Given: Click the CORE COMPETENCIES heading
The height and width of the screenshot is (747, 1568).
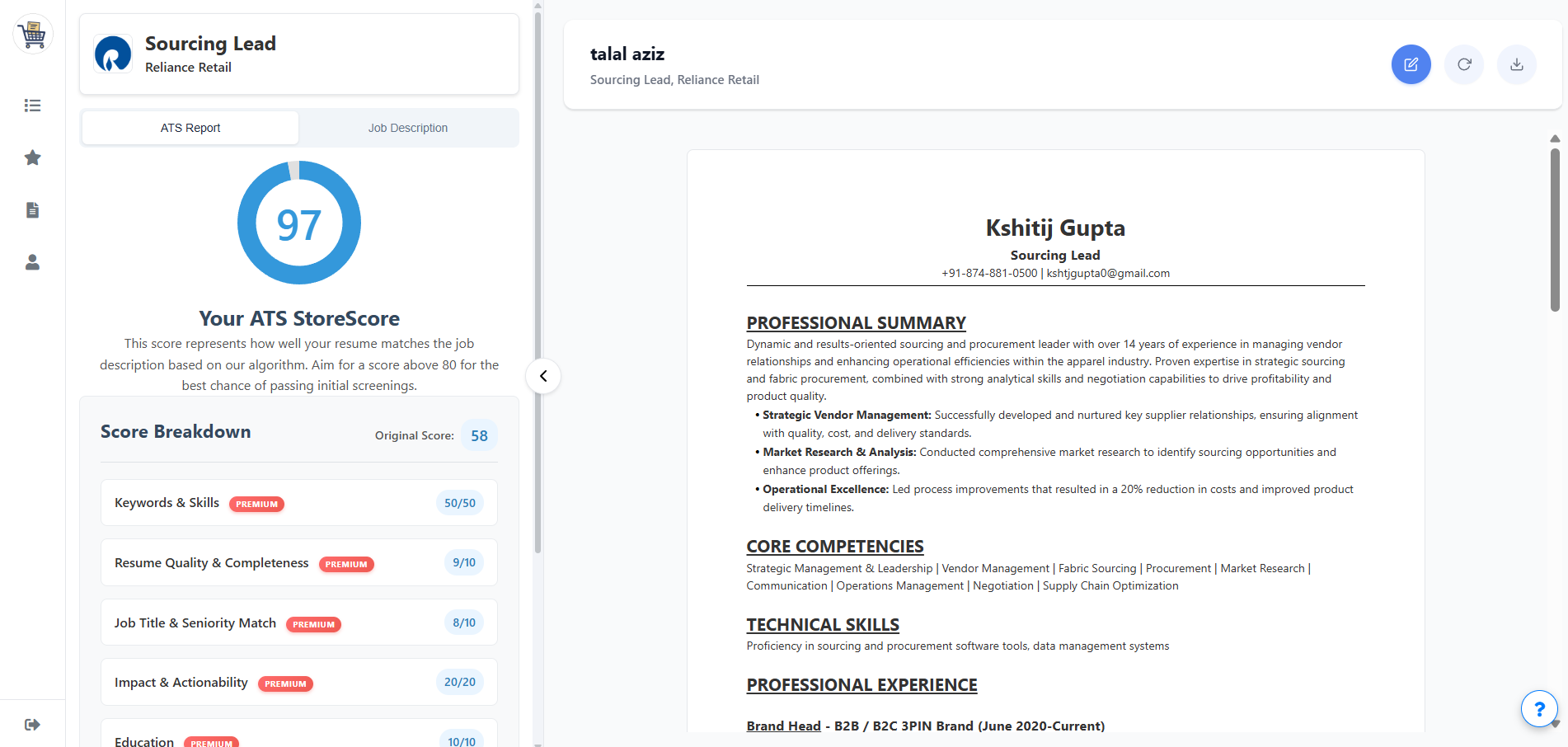Looking at the screenshot, I should (835, 547).
